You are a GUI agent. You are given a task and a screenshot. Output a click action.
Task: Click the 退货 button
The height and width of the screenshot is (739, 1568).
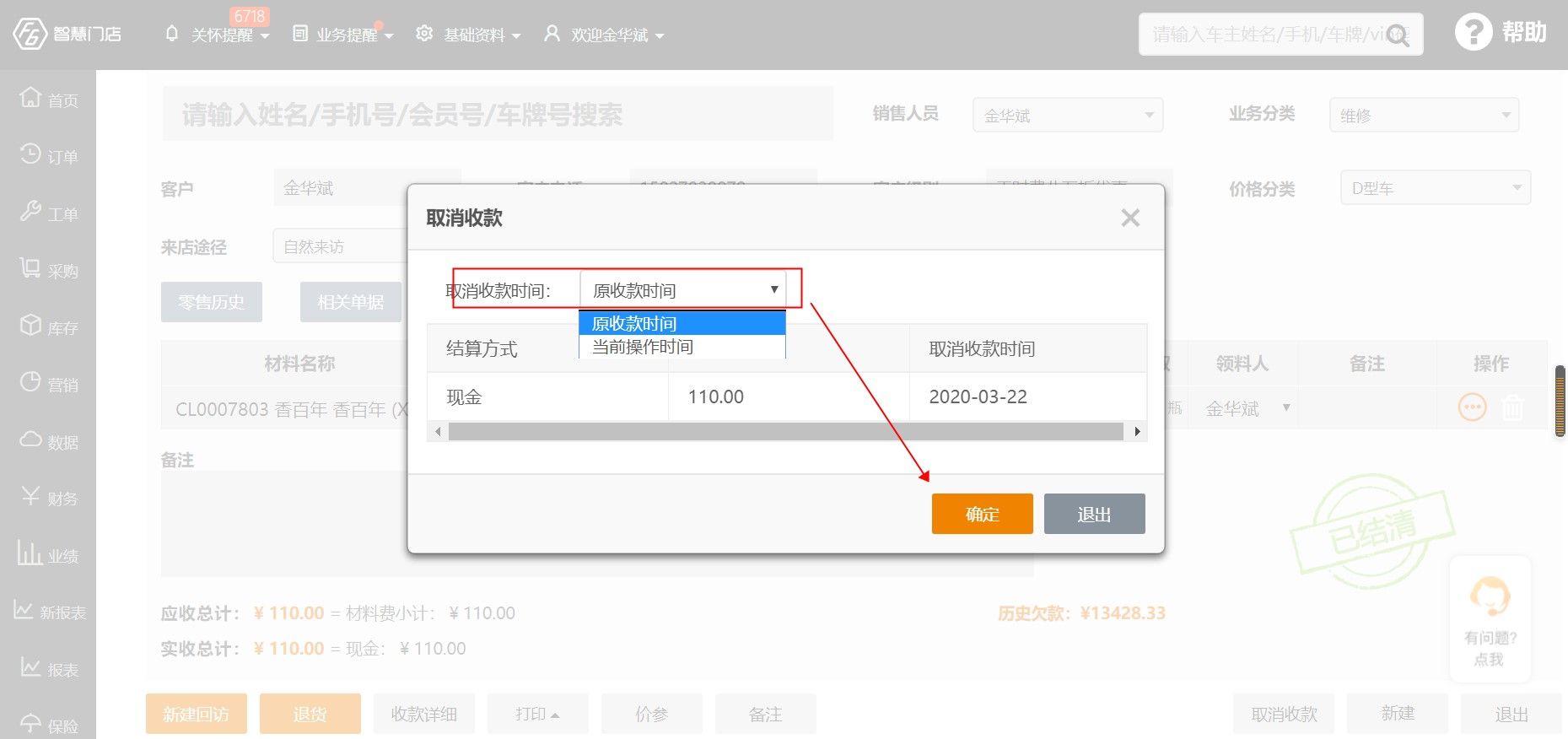point(310,714)
